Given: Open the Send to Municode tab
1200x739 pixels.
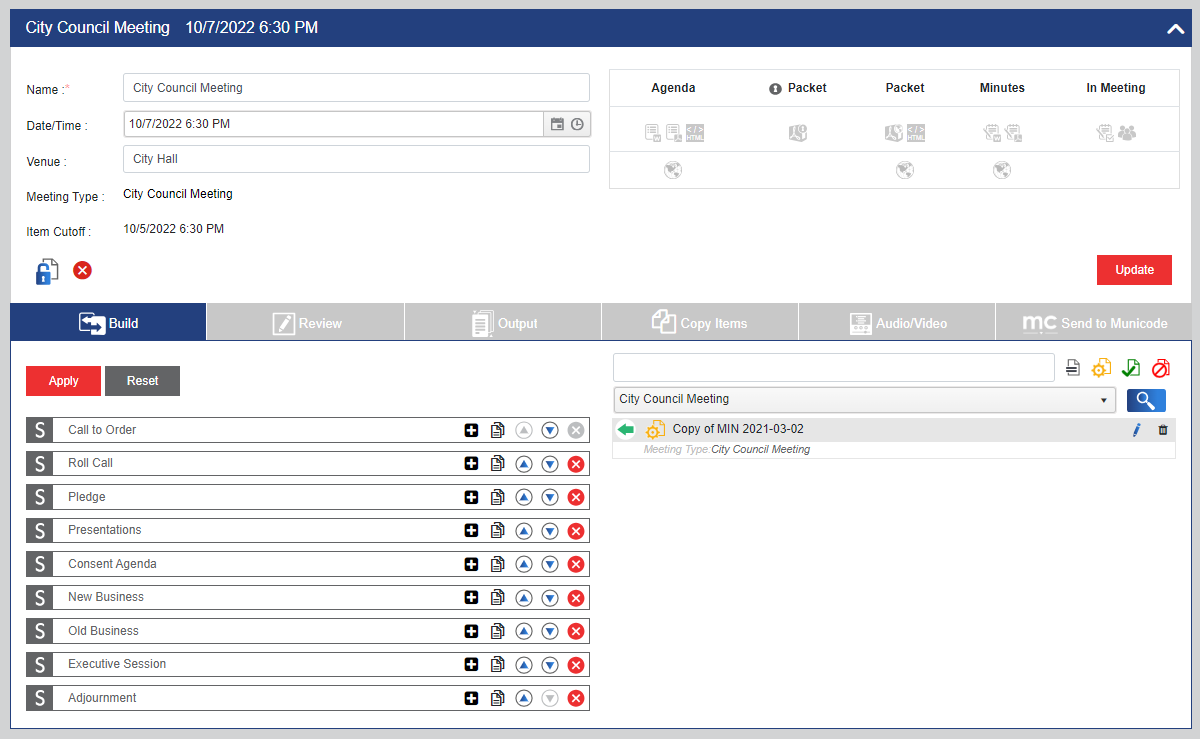Looking at the screenshot, I should (1093, 323).
